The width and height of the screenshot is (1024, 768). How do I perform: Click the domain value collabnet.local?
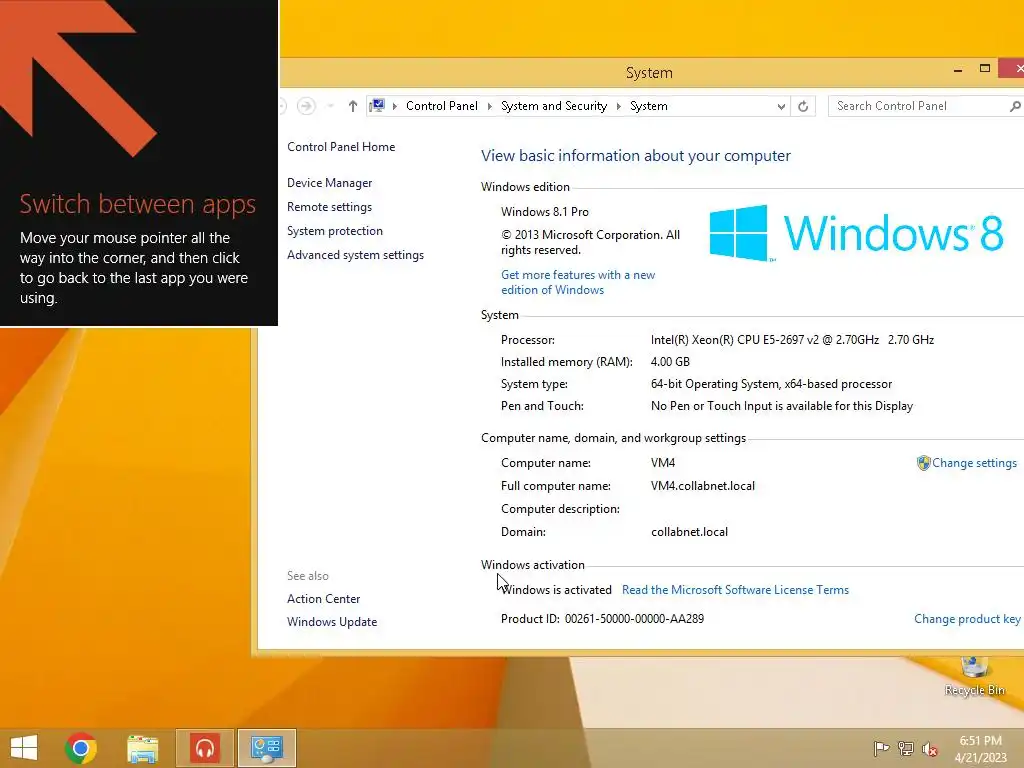point(689,532)
